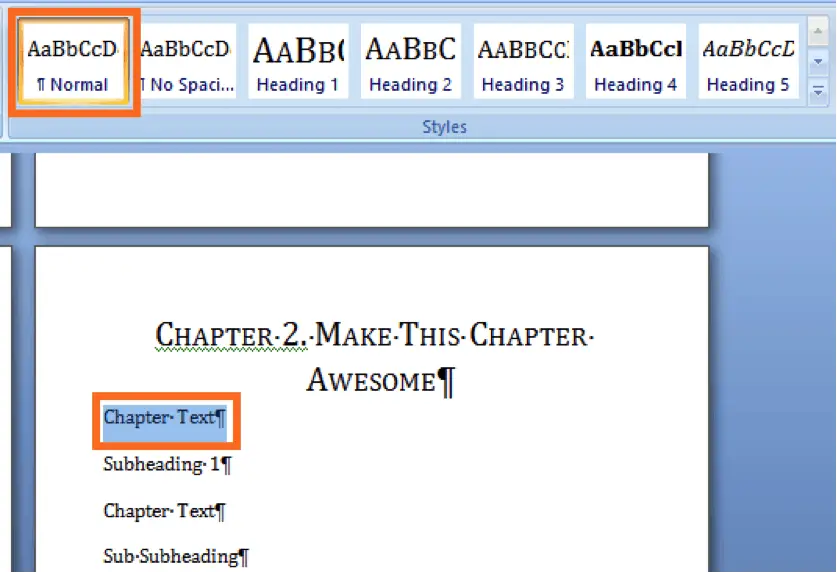Click the second Chapter Text paragraph
This screenshot has width=837, height=573.
tap(164, 511)
